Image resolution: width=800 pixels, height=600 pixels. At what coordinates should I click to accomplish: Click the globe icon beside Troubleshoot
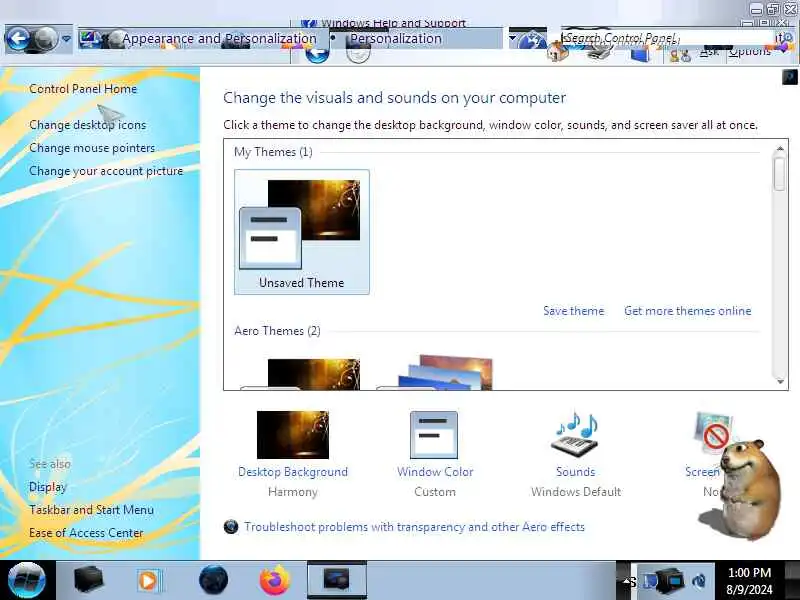click(x=231, y=527)
